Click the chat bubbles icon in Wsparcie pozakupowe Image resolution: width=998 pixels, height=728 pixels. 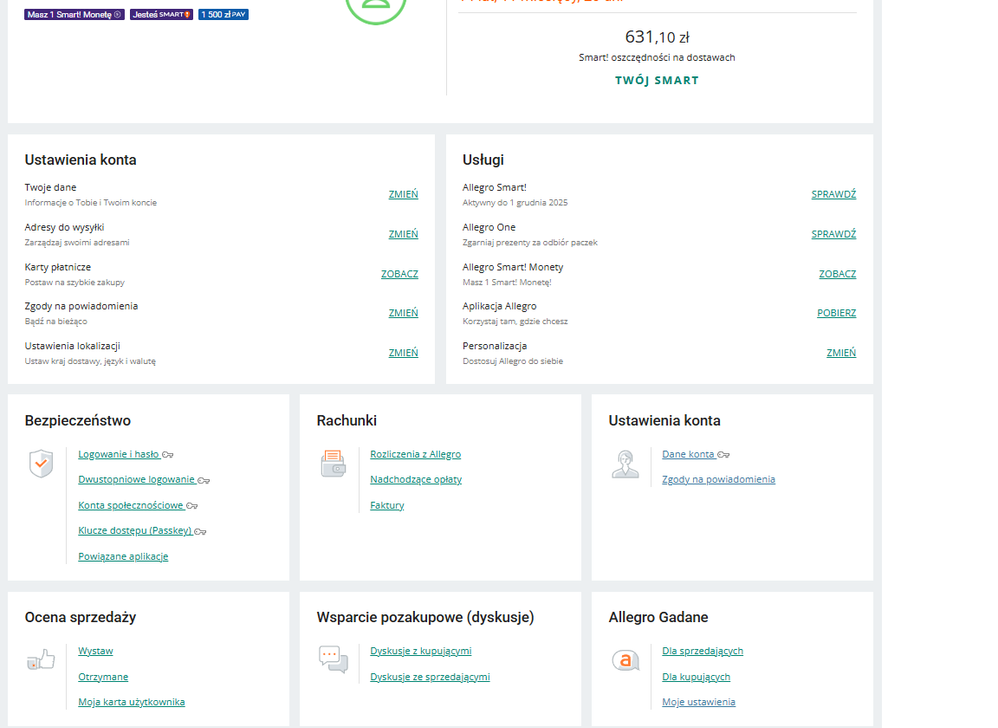coord(333,660)
